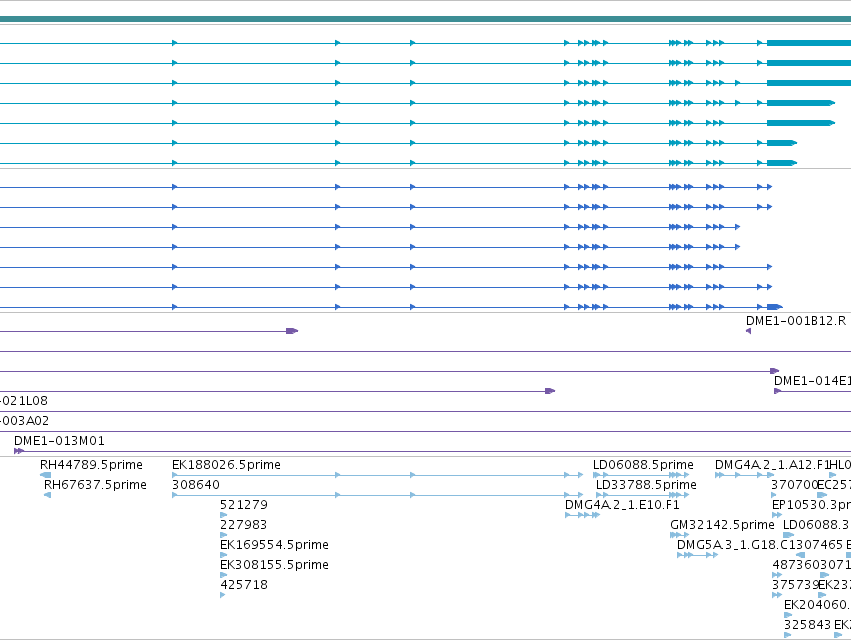Select the EK188026.5prime EST label

226,465
